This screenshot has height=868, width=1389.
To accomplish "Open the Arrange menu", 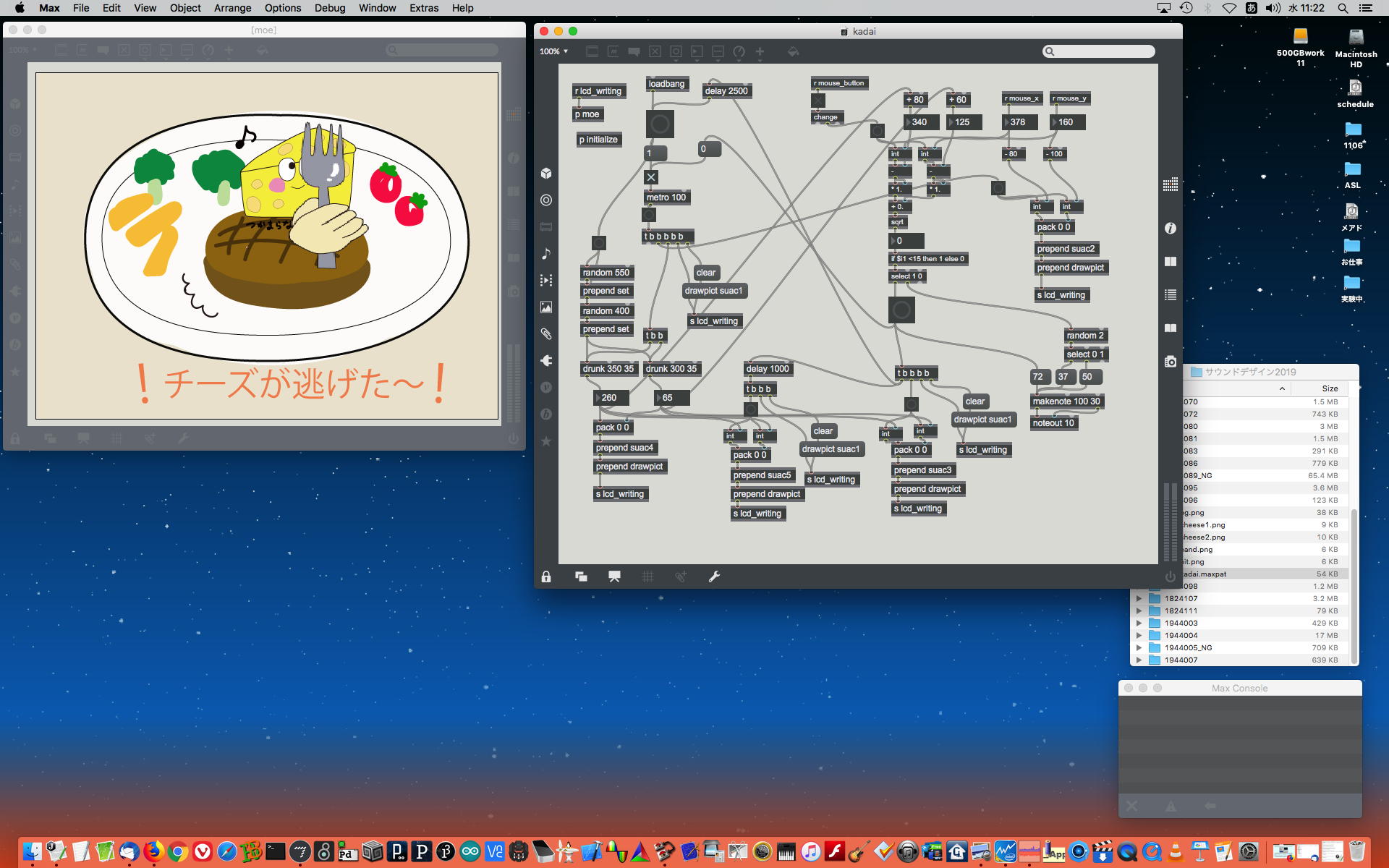I will [x=232, y=8].
